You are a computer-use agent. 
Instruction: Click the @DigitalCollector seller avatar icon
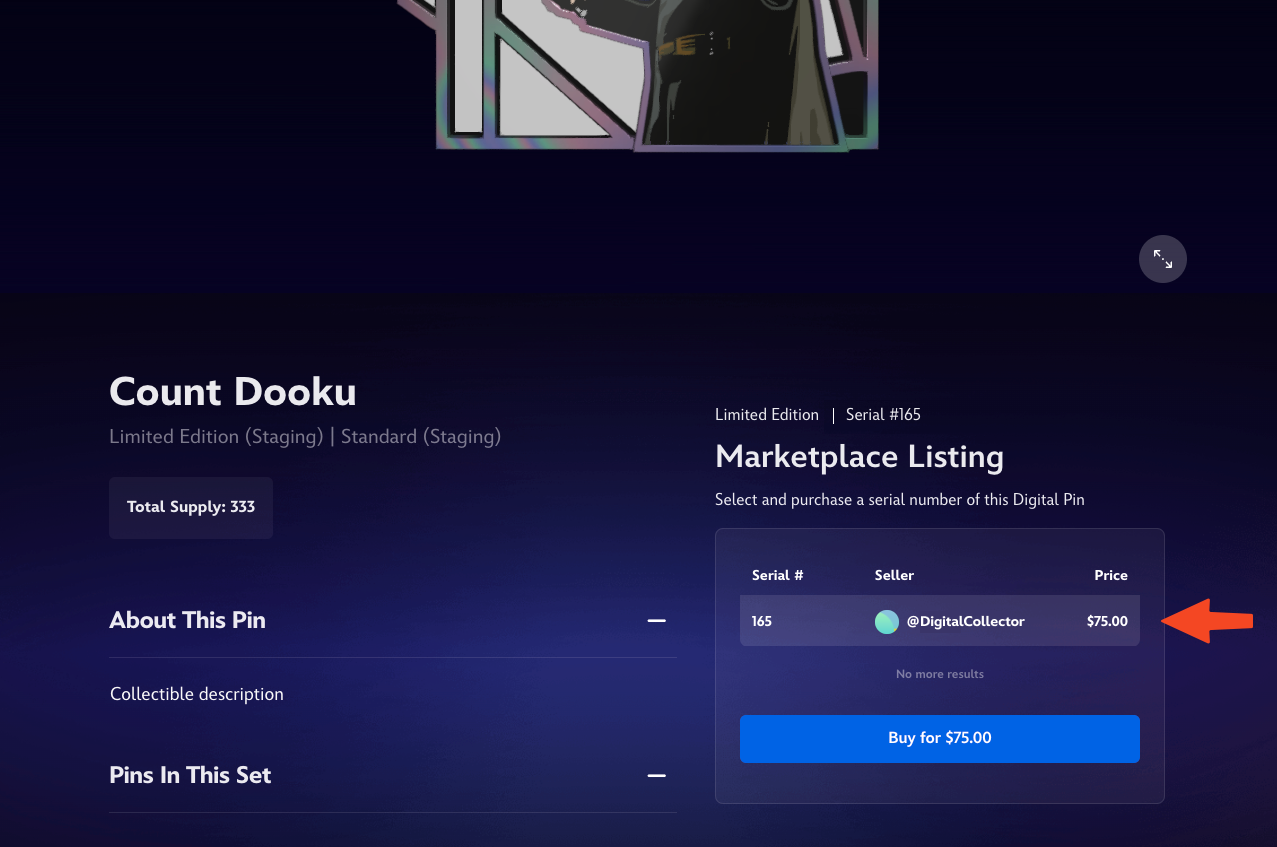point(887,622)
